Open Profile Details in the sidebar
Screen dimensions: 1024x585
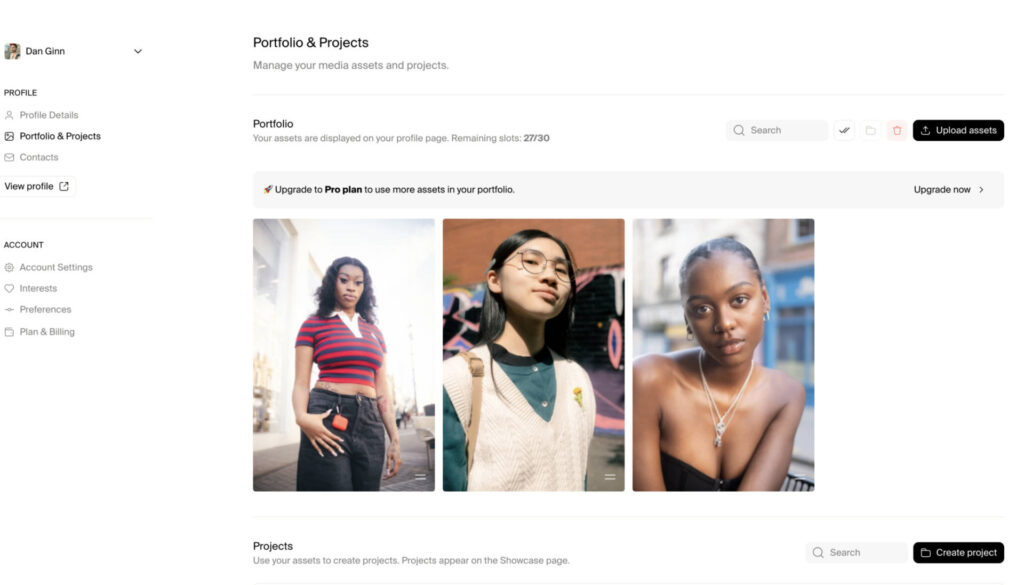48,115
